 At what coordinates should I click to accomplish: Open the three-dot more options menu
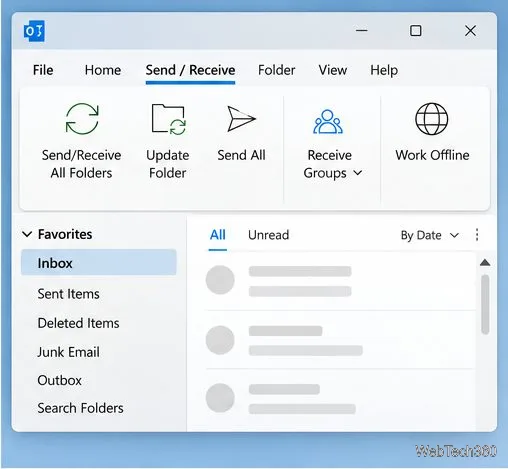[x=477, y=235]
